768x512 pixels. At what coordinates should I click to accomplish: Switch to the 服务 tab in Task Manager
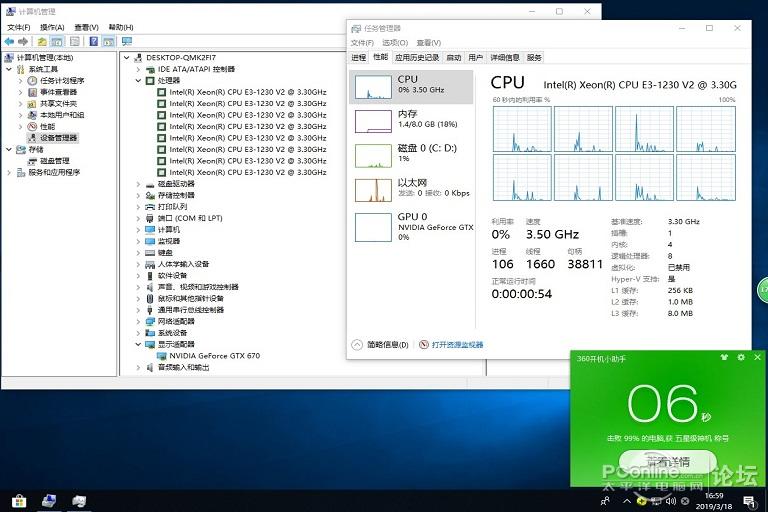tap(534, 57)
